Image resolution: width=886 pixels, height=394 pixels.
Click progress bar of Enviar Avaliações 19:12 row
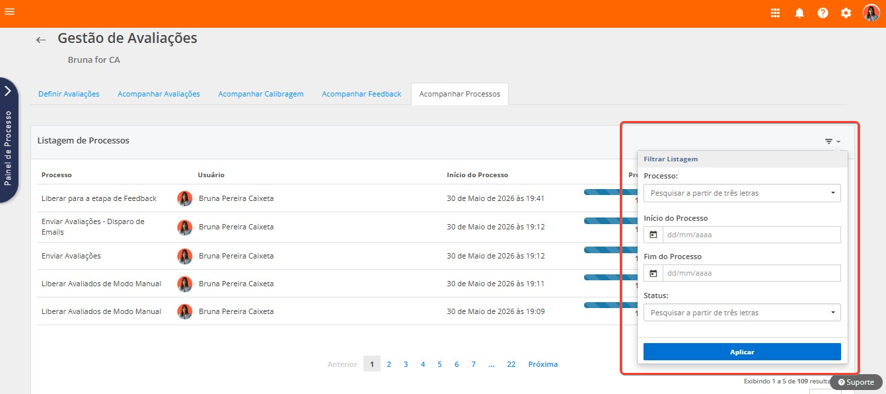click(x=610, y=250)
